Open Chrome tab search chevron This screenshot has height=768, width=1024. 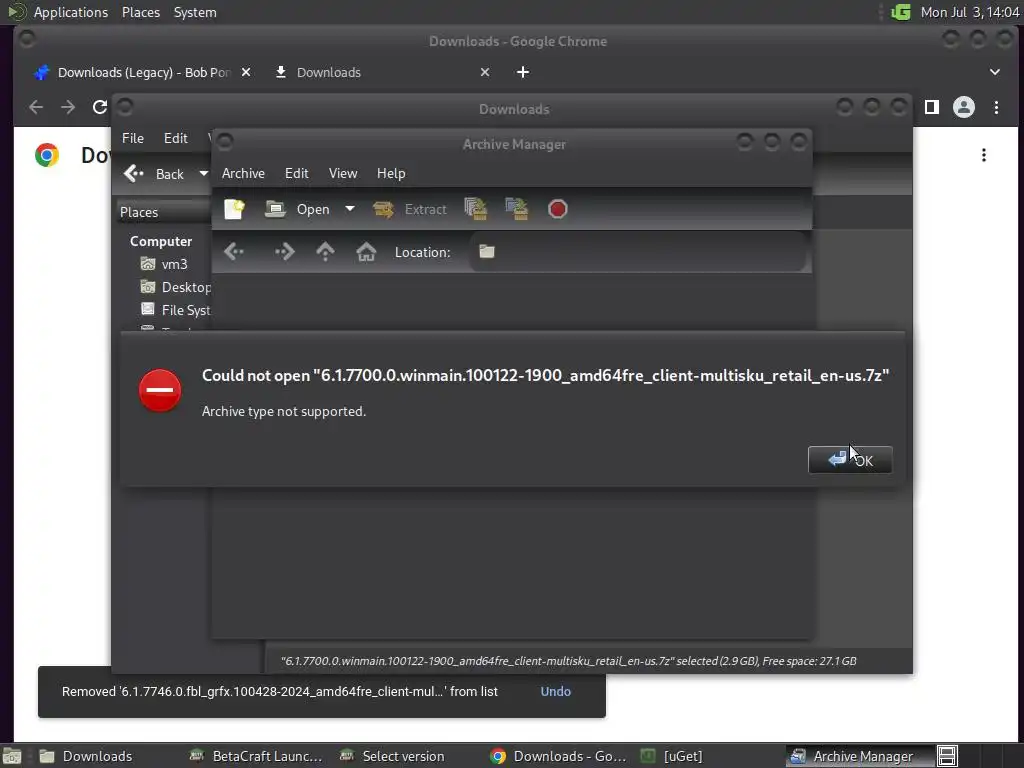995,72
